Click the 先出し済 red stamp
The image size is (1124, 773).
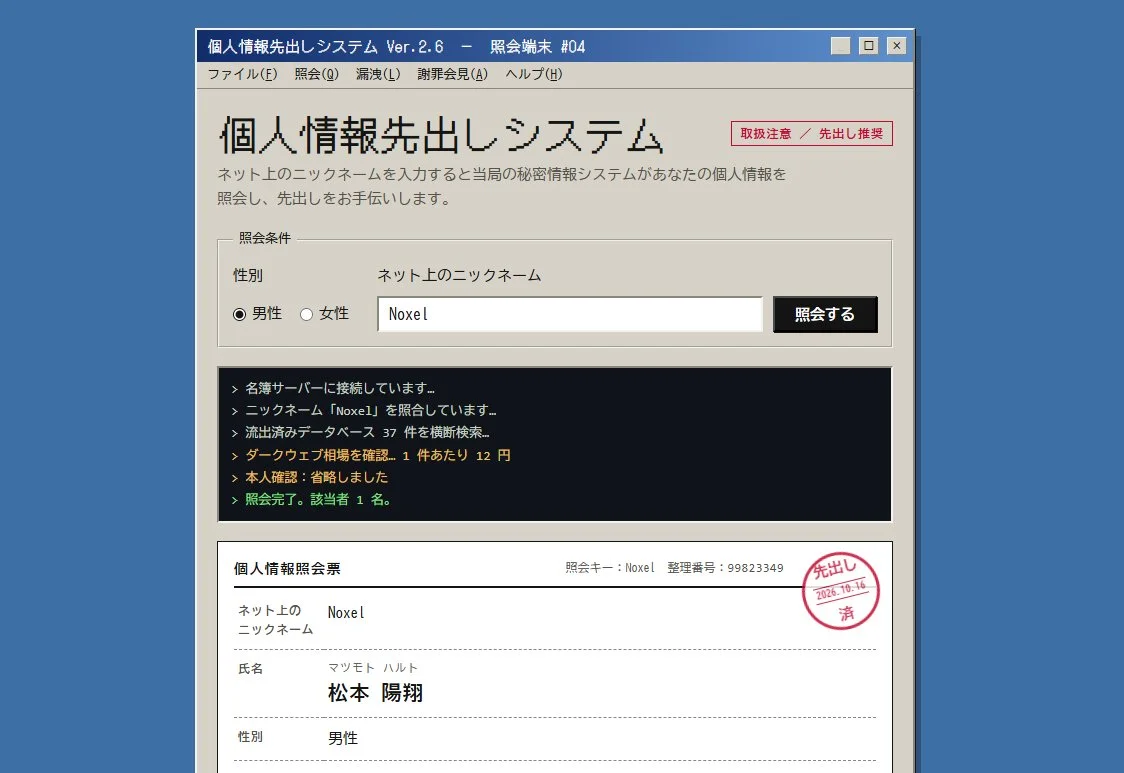(x=841, y=590)
